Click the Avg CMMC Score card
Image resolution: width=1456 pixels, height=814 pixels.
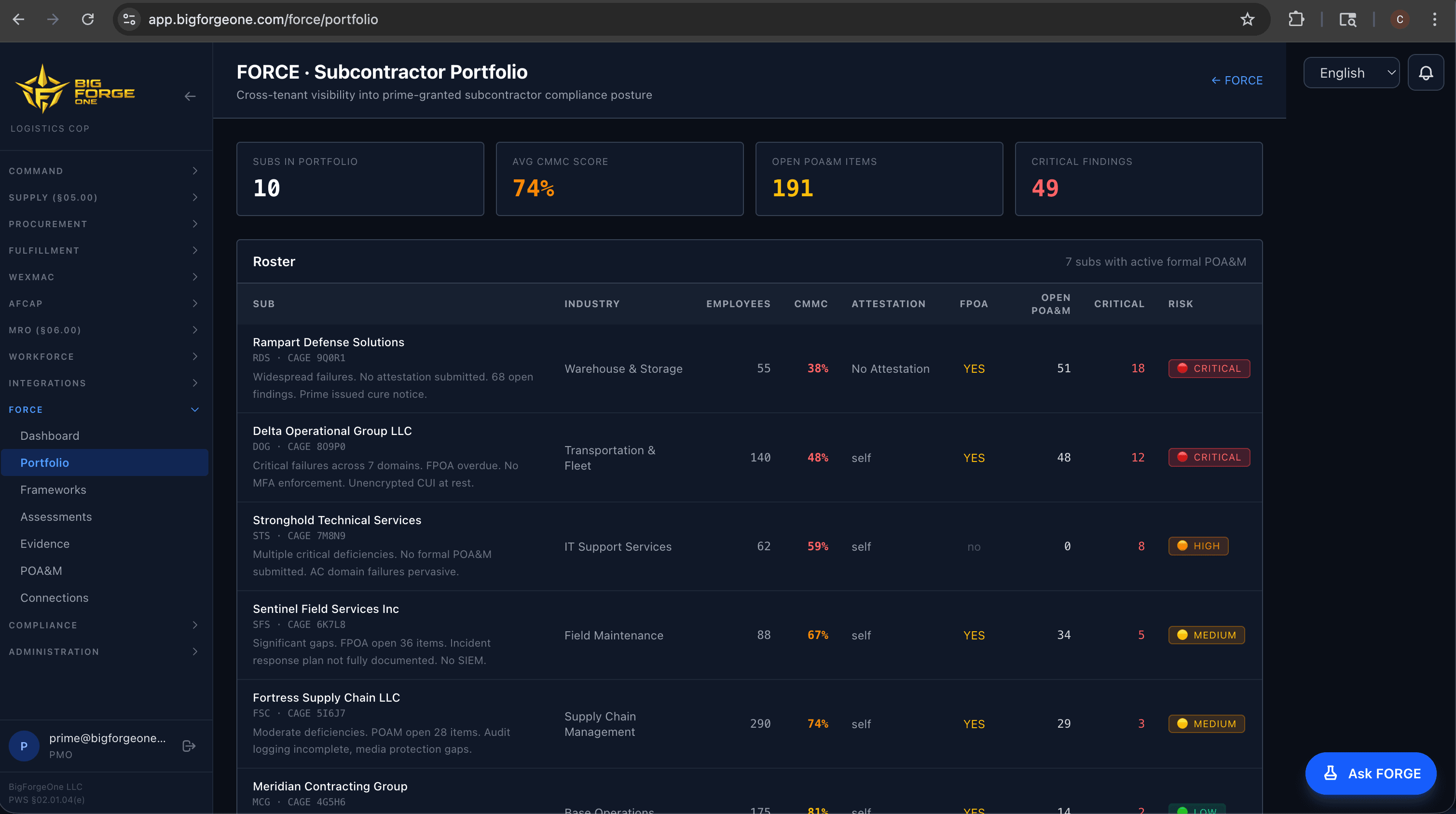pos(619,178)
